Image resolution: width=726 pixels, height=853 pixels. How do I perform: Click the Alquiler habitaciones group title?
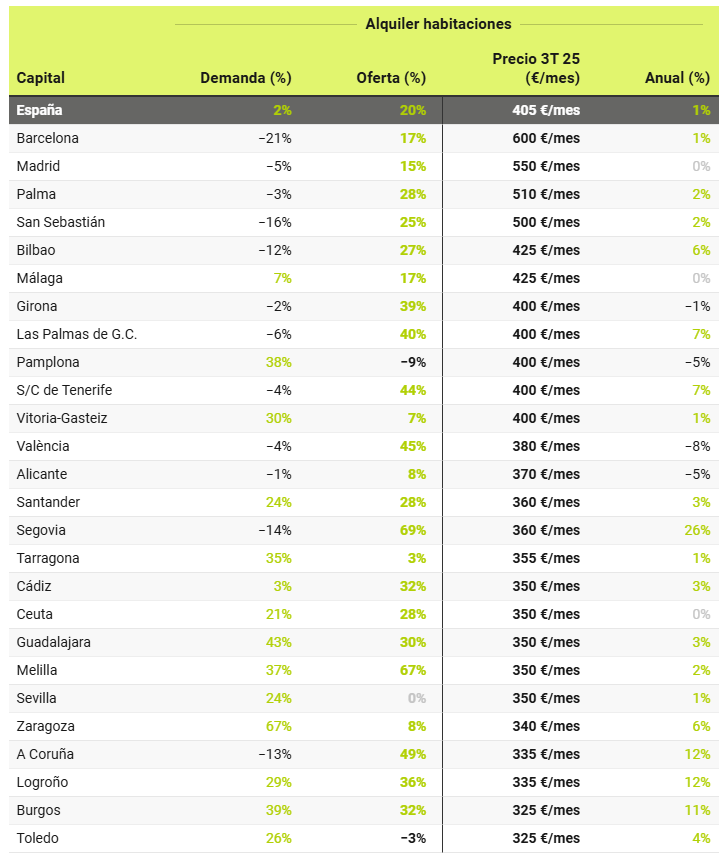[438, 24]
